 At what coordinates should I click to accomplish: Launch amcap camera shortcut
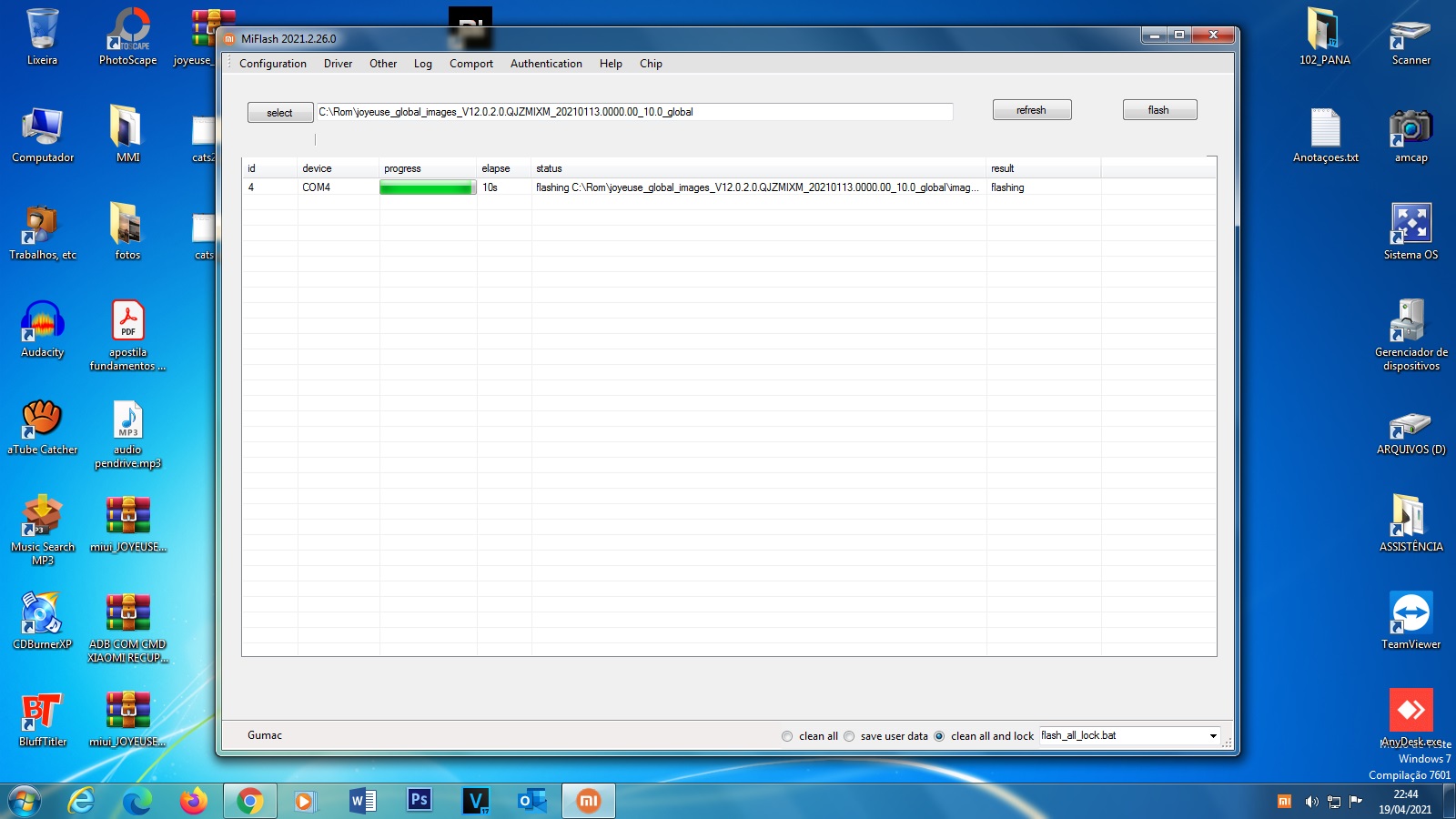(1410, 135)
